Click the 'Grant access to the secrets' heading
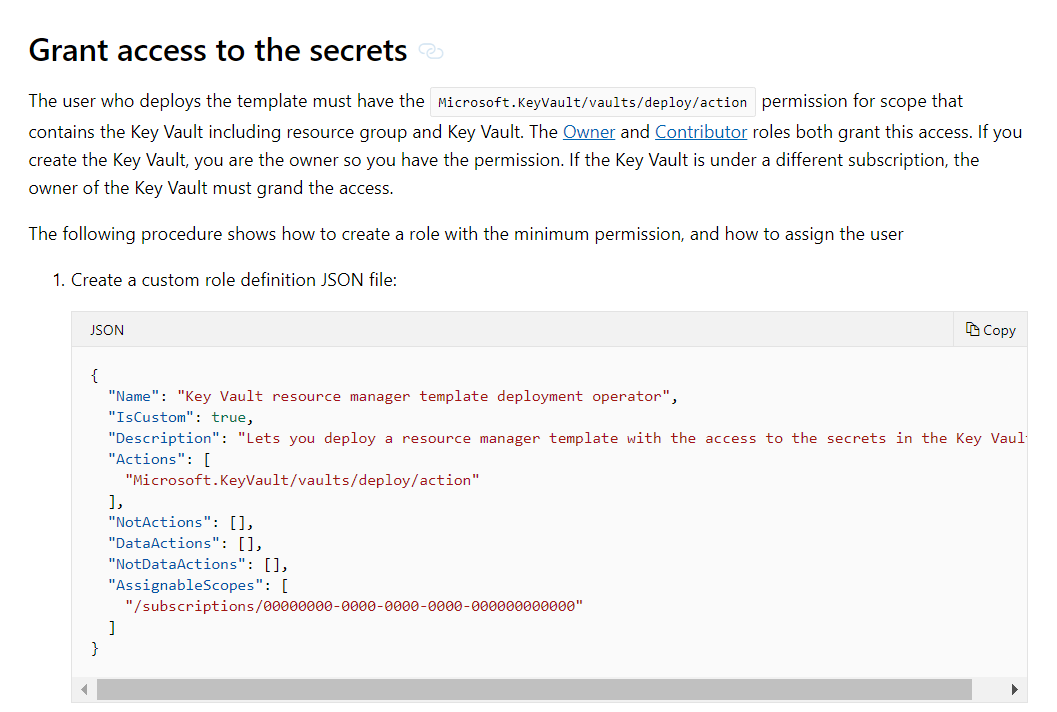 [218, 51]
